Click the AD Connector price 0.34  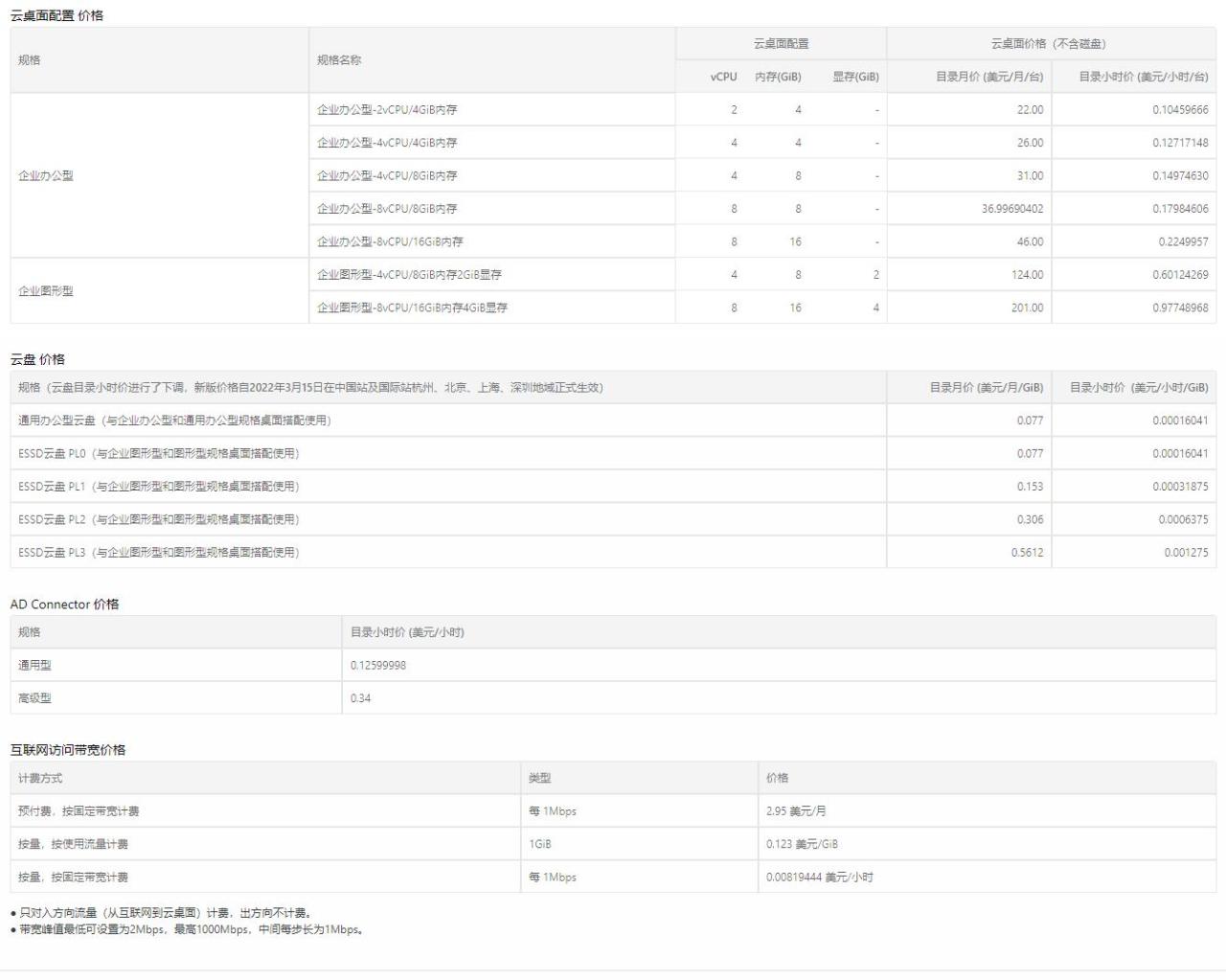click(x=360, y=698)
